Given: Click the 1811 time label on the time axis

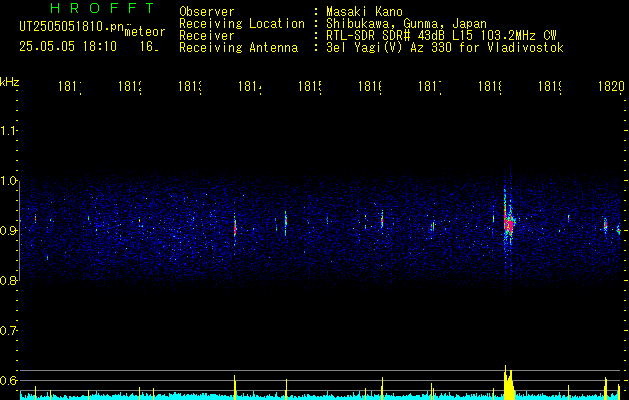Looking at the screenshot, I should 70,86.
